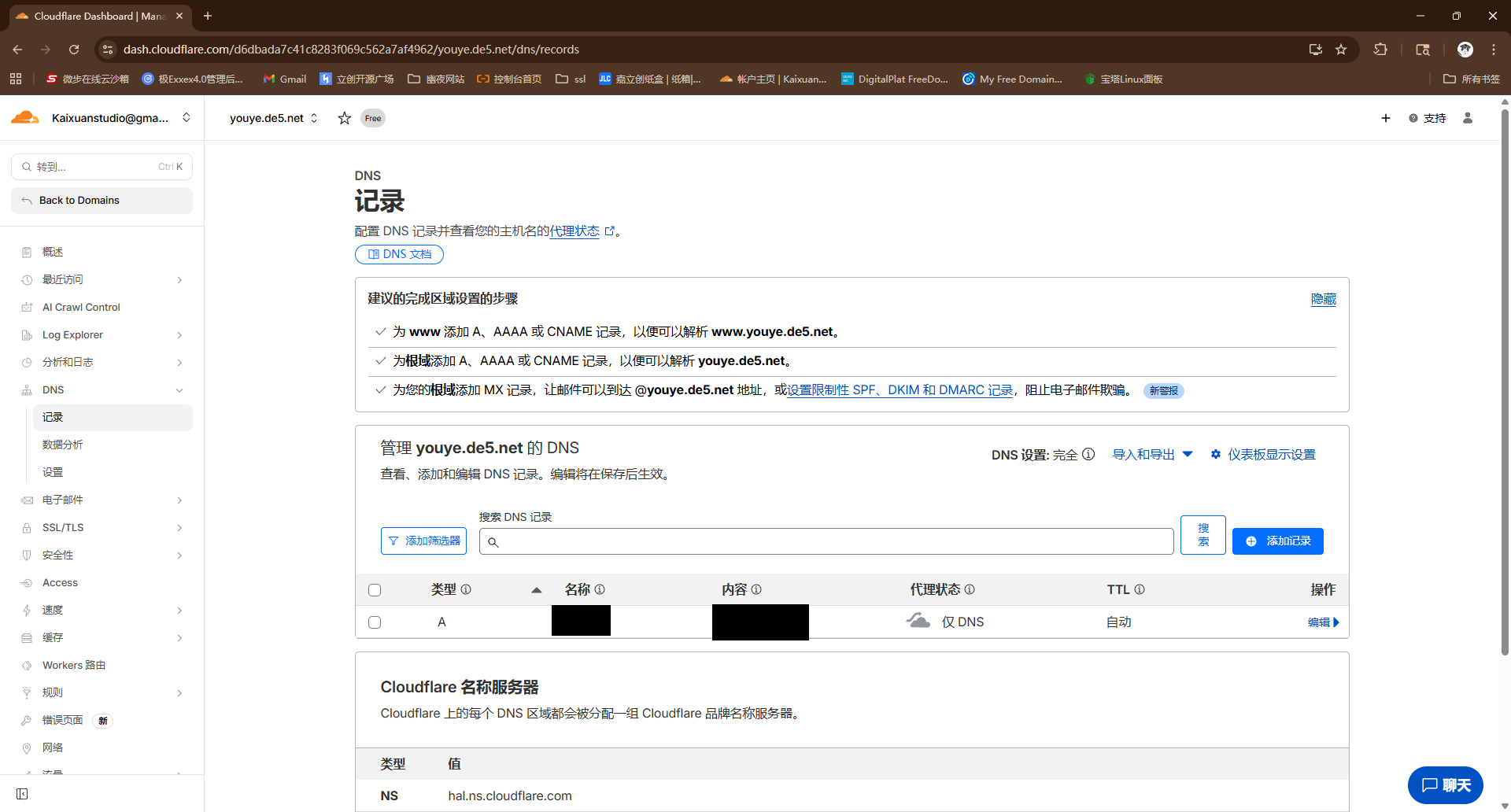Click the plus icon in top header

[1385, 118]
